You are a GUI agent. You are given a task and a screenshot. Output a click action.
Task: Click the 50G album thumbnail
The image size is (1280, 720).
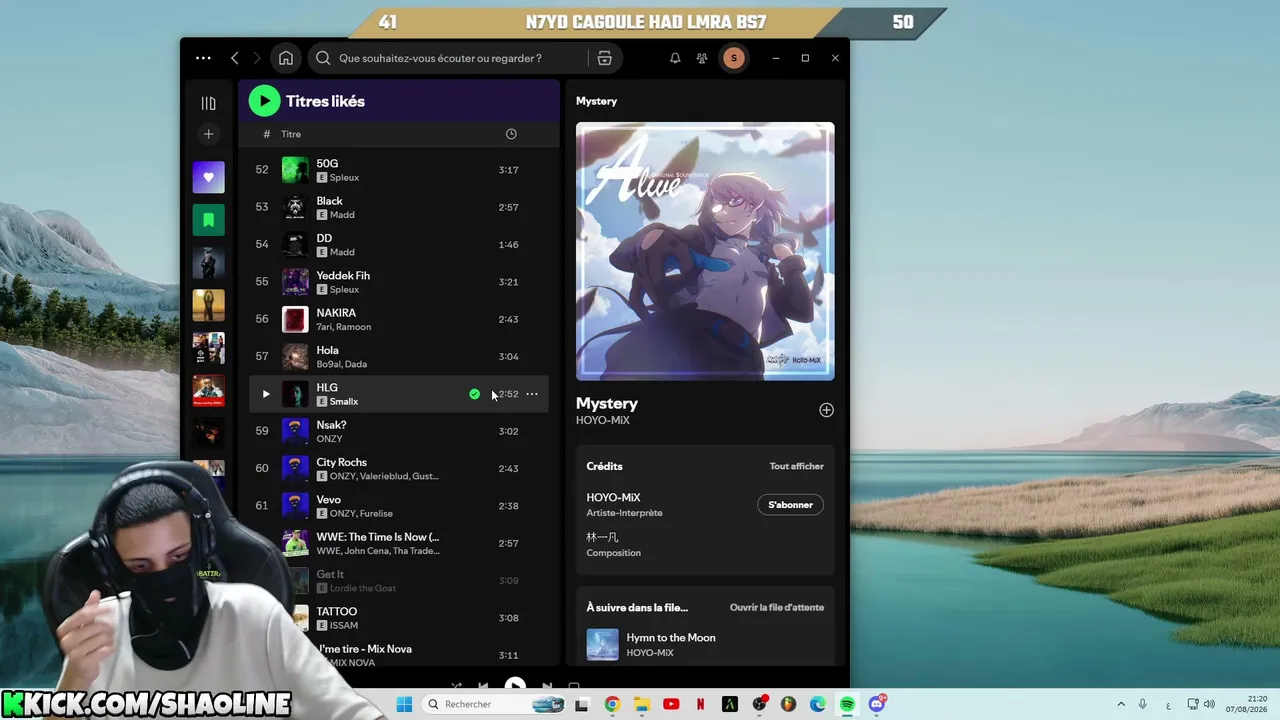[x=295, y=170]
